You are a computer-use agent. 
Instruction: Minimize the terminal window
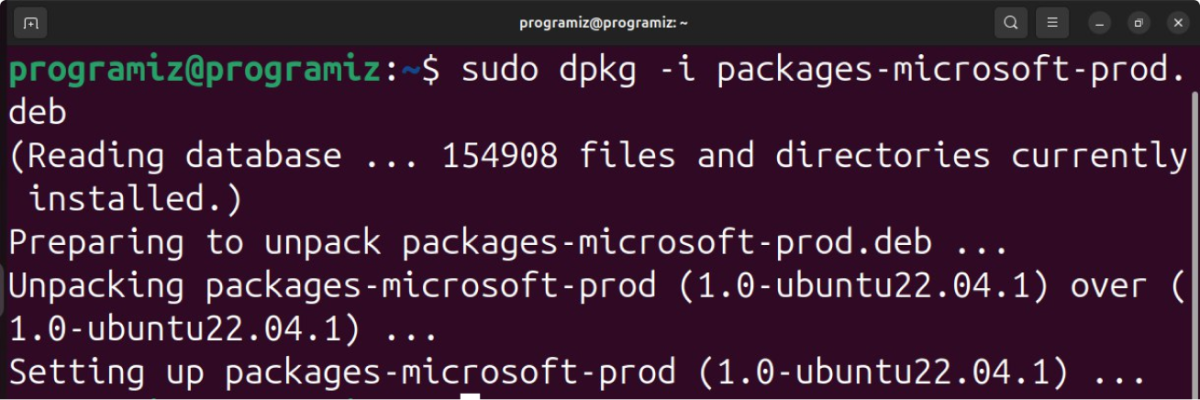tap(1099, 22)
